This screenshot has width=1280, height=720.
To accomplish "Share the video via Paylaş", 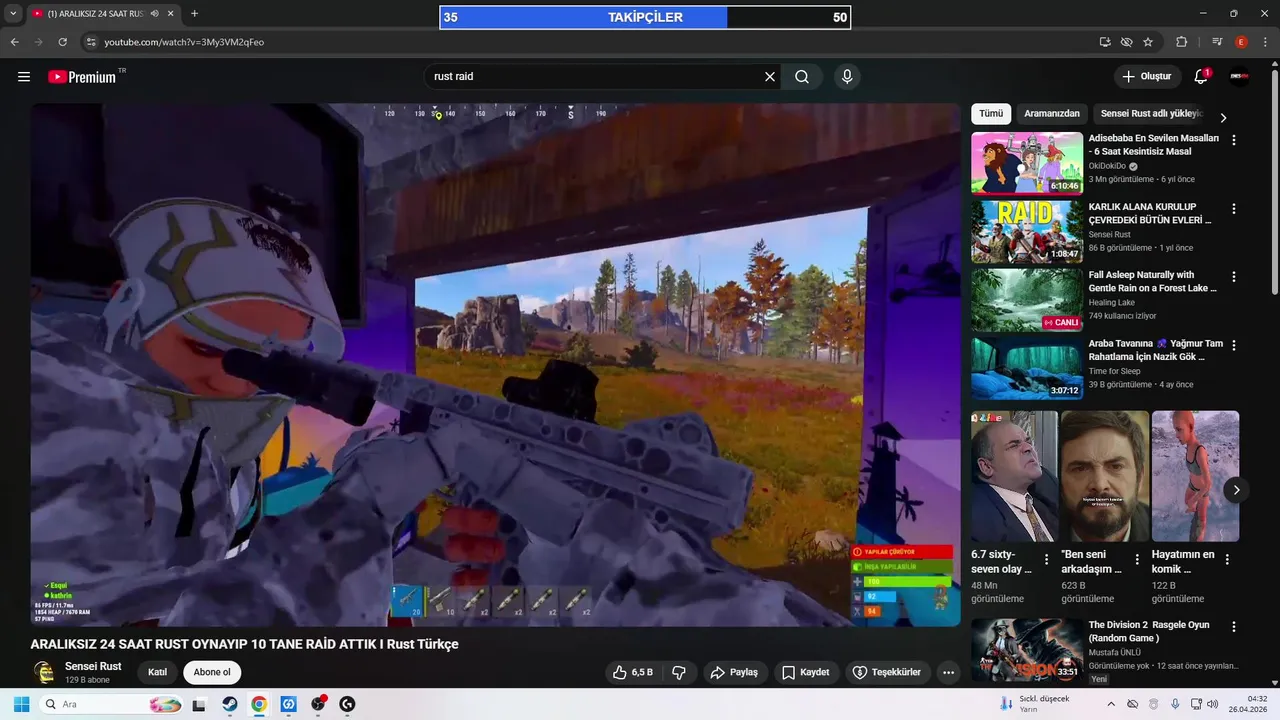I will 734,672.
